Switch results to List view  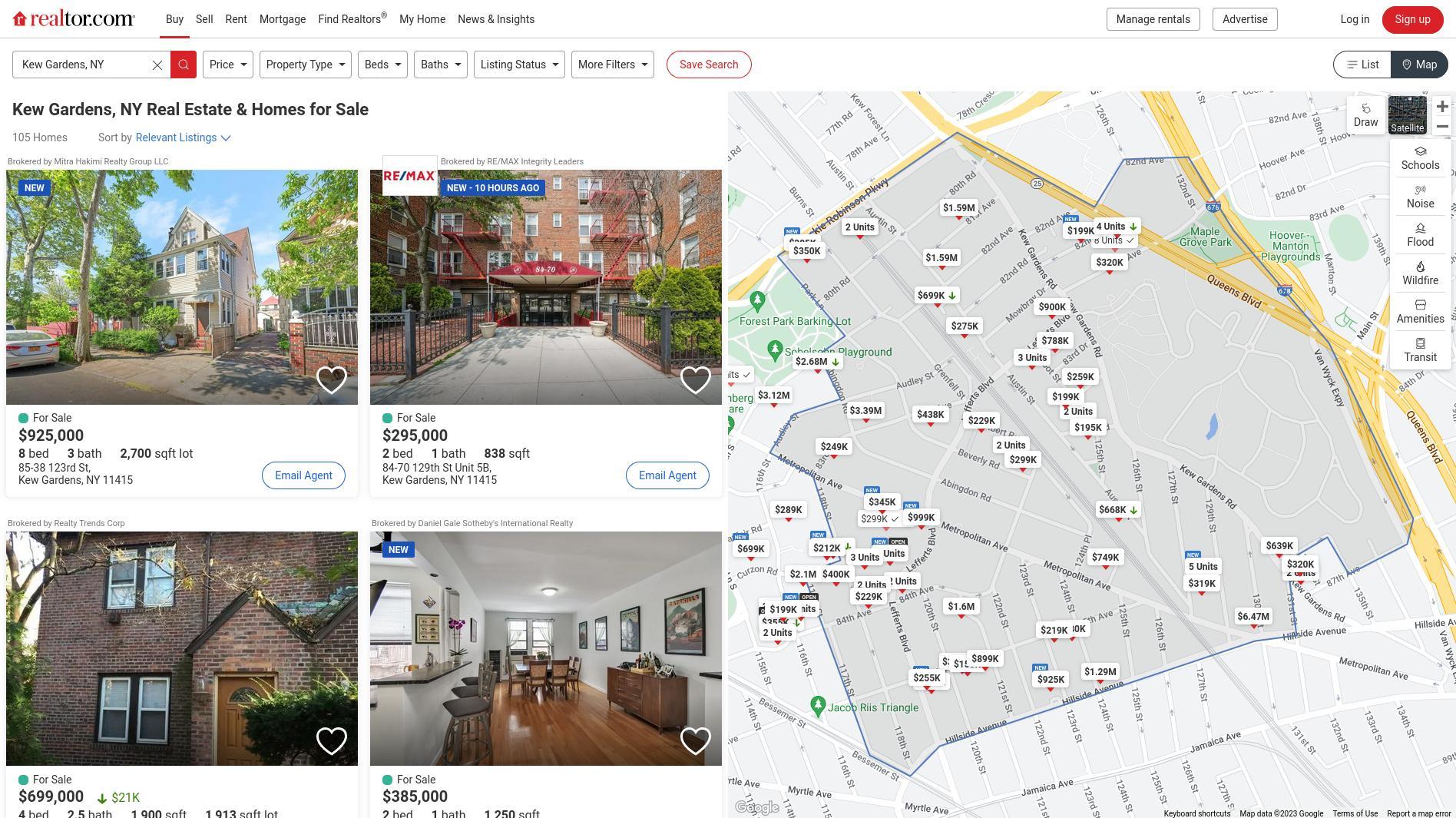(x=1362, y=65)
